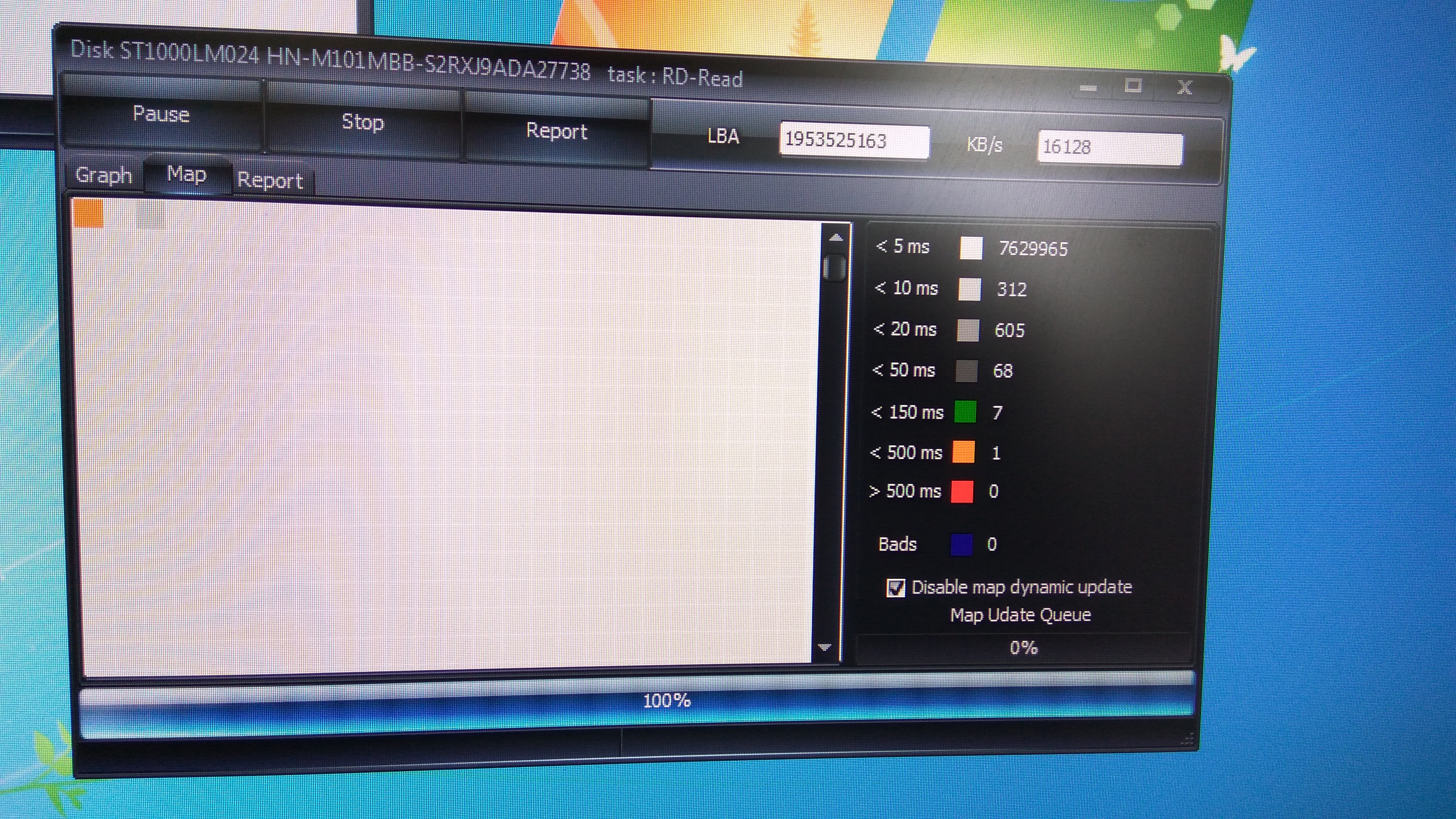Image resolution: width=1456 pixels, height=819 pixels.
Task: Open the Report tab
Action: pos(270,181)
